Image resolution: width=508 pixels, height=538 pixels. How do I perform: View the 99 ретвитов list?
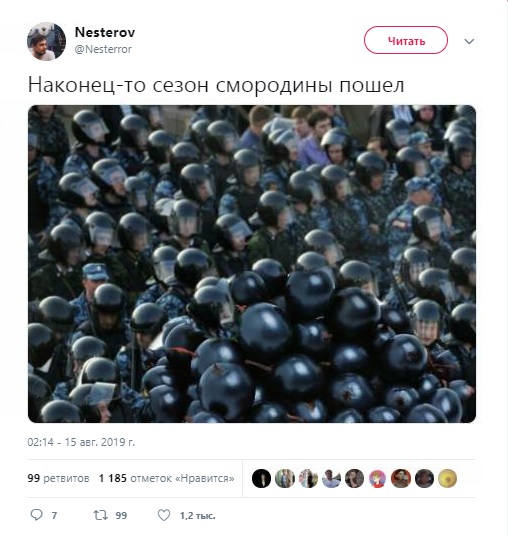point(58,478)
